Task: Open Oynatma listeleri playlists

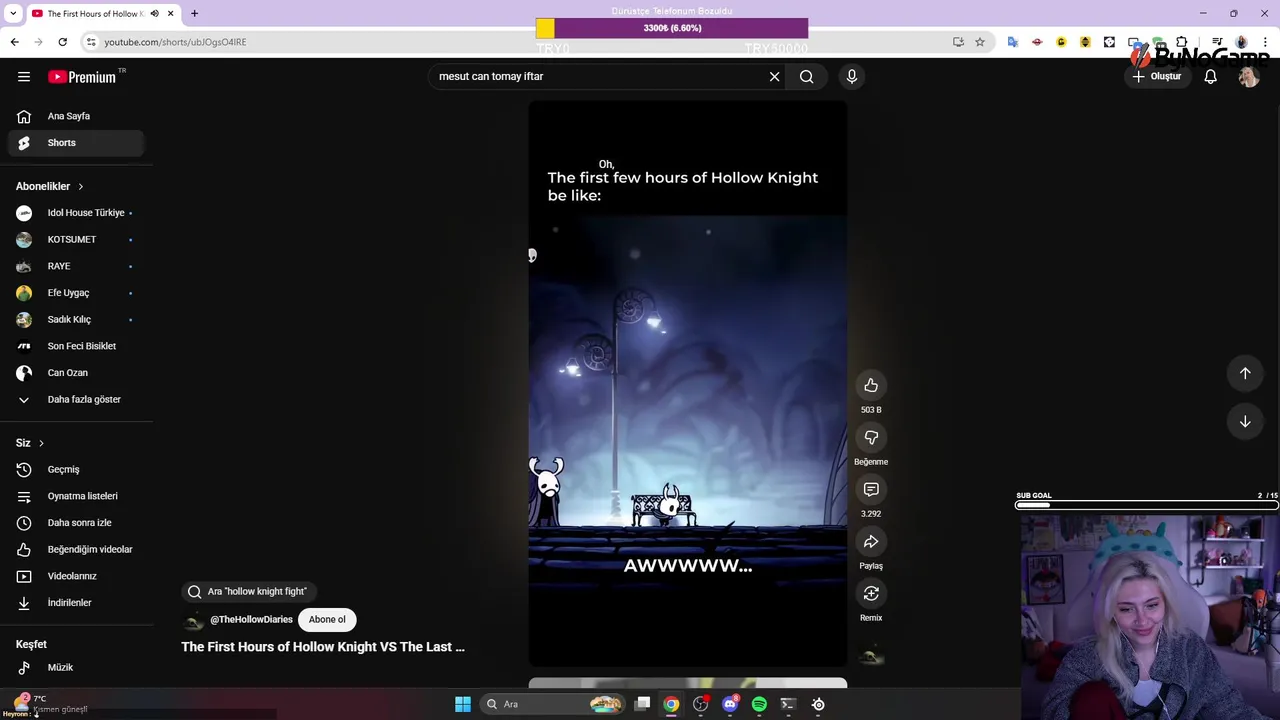Action: click(76, 496)
